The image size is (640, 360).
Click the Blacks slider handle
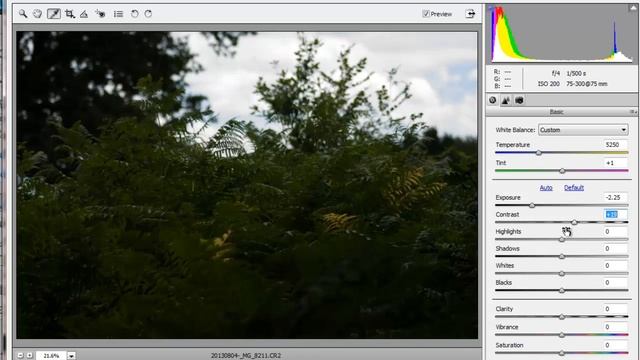562,291
